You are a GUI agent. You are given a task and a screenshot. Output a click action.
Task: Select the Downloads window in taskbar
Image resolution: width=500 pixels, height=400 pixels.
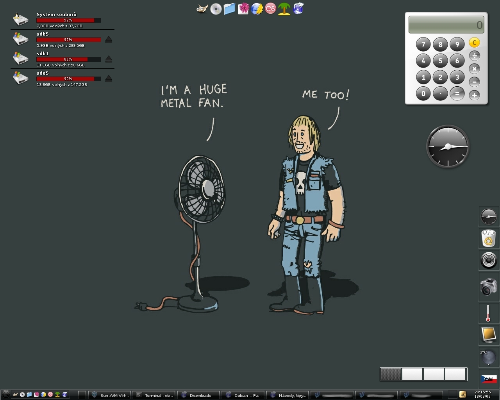coord(198,395)
